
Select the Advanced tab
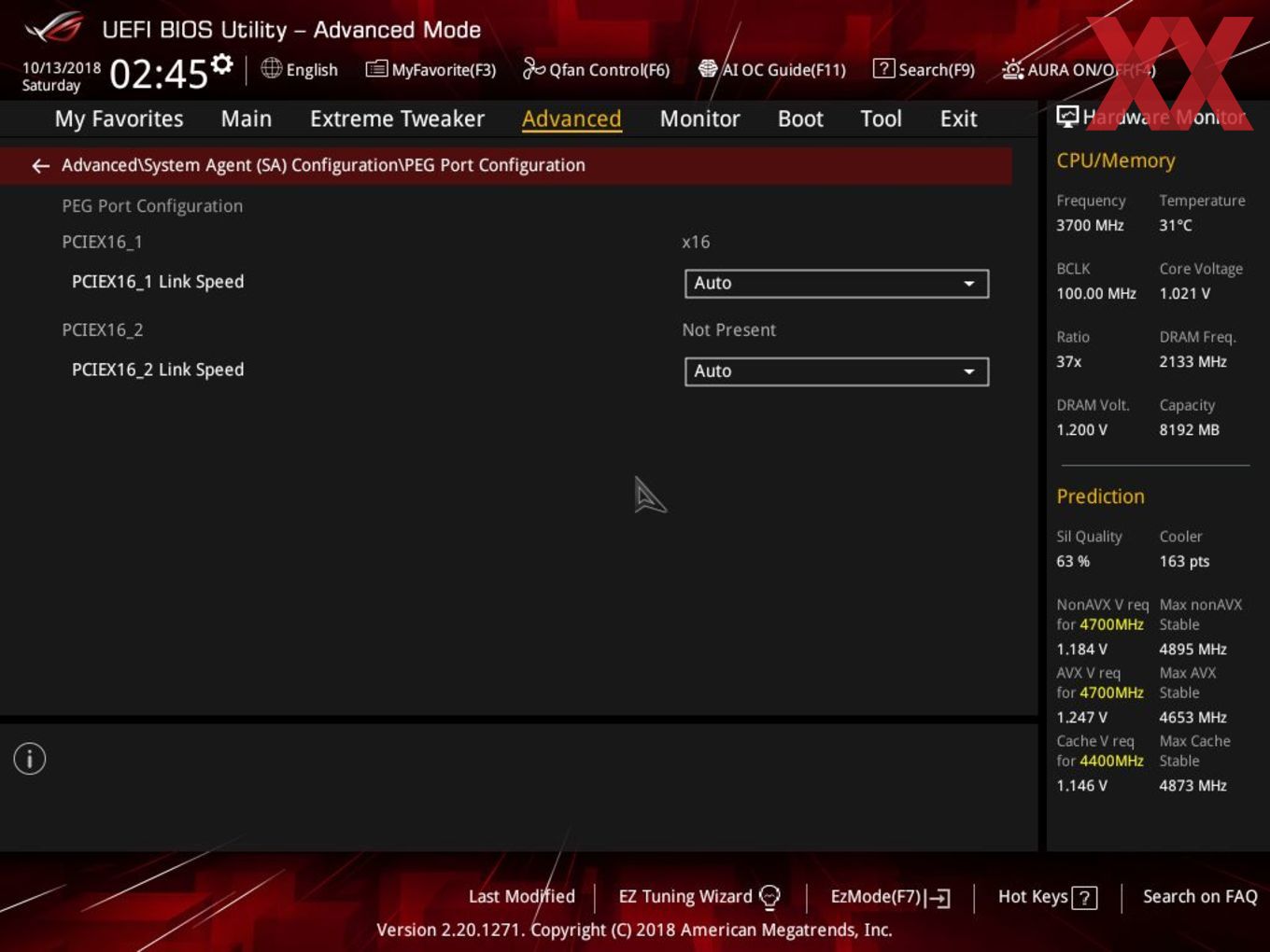point(571,119)
